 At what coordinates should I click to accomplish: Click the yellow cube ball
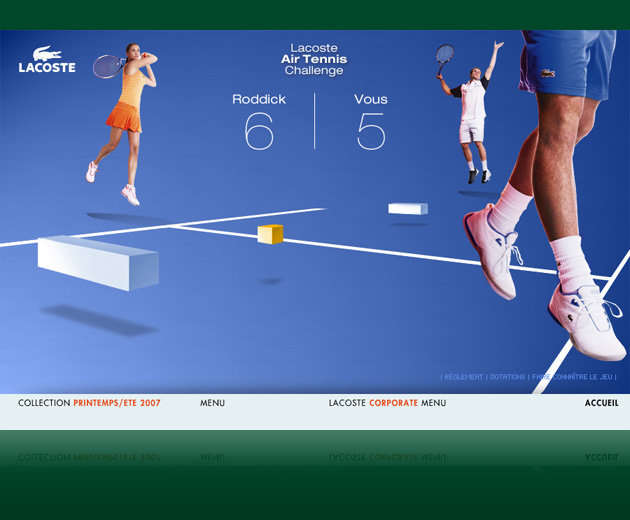pyautogui.click(x=270, y=234)
